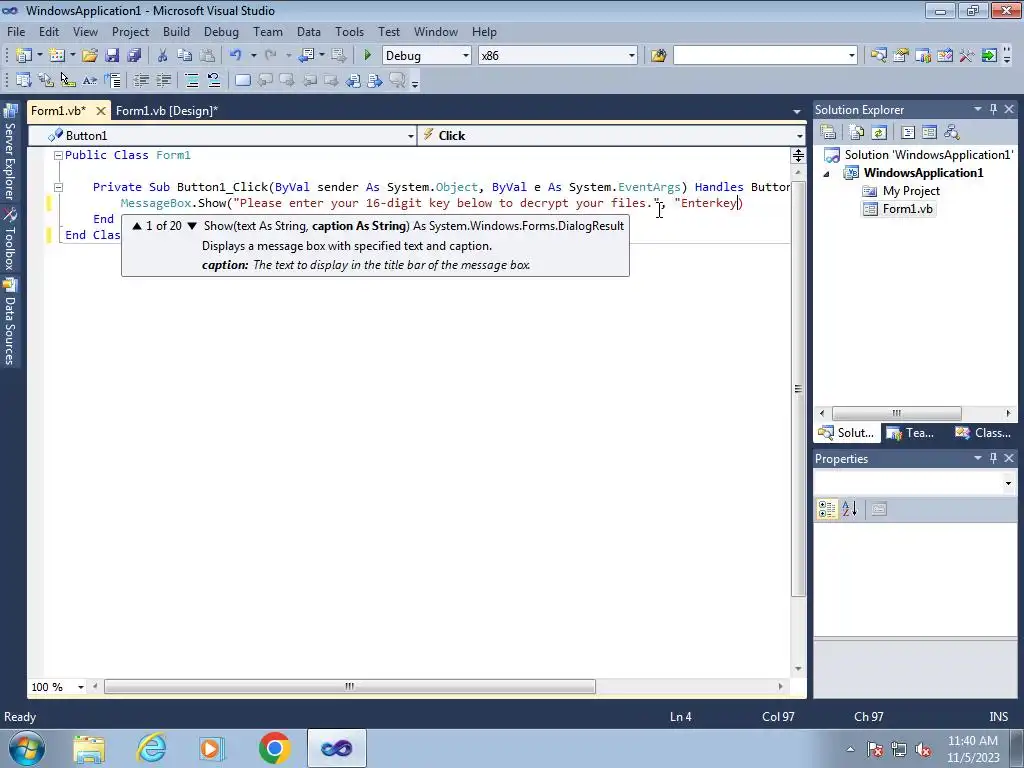Viewport: 1024px width, 768px height.
Task: Open the x86 platform dropdown
Action: tap(632, 56)
